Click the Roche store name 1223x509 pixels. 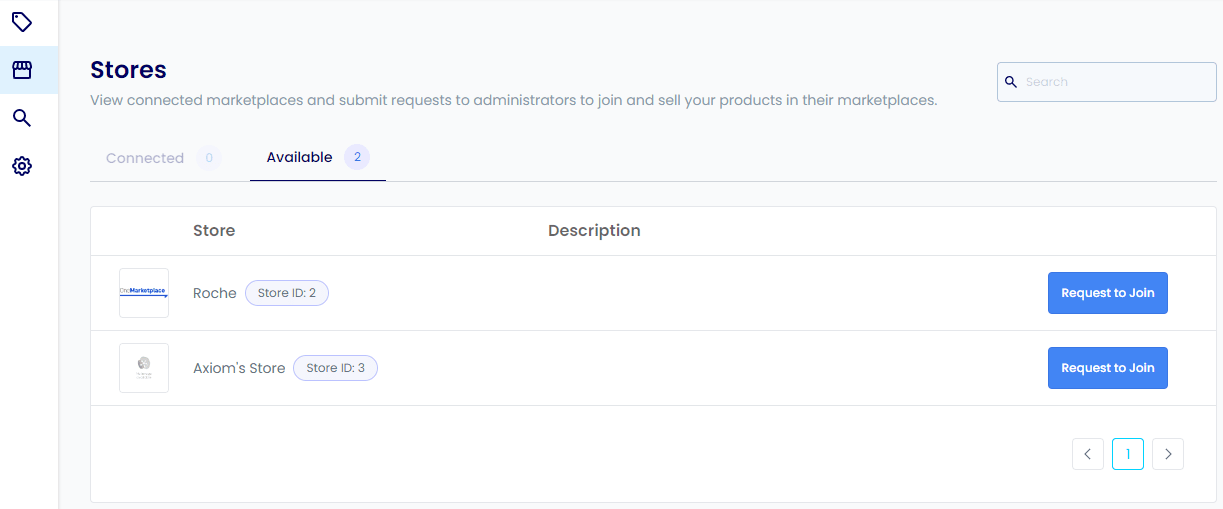click(214, 293)
